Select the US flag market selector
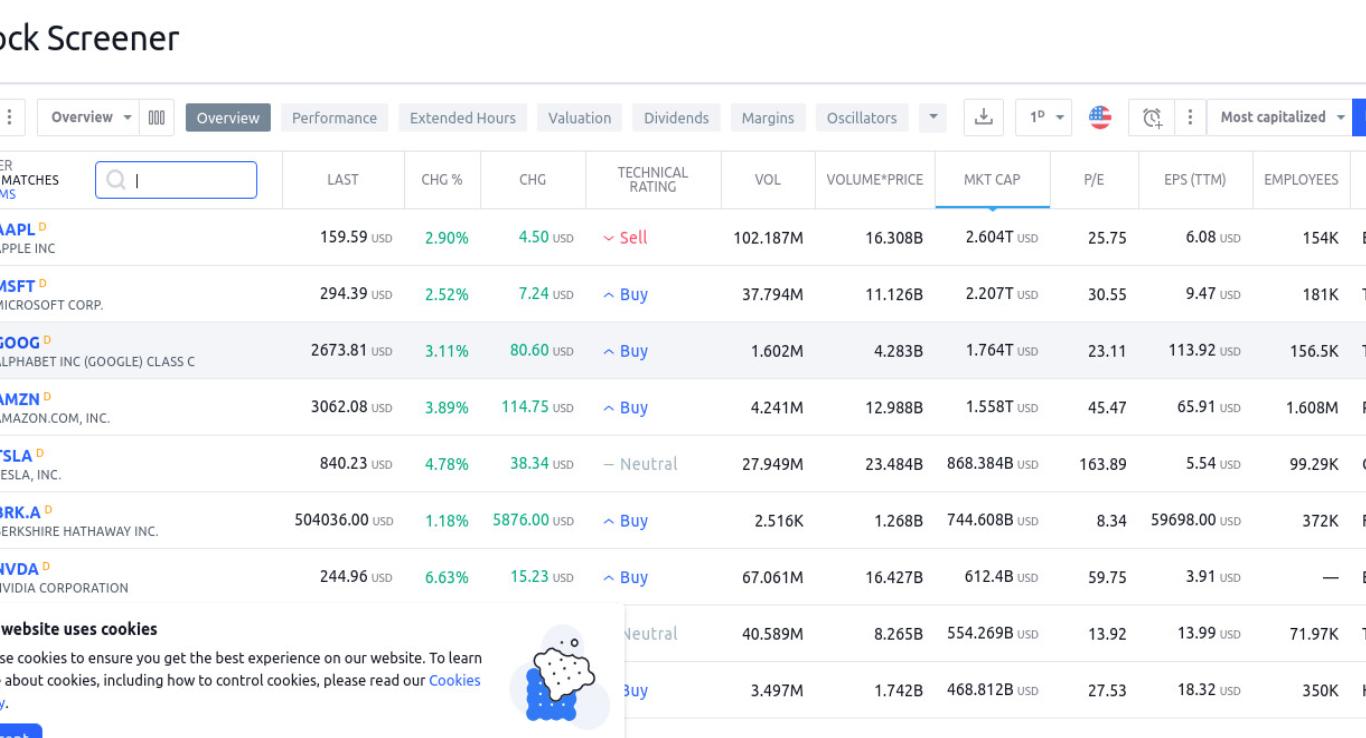 pyautogui.click(x=1100, y=117)
